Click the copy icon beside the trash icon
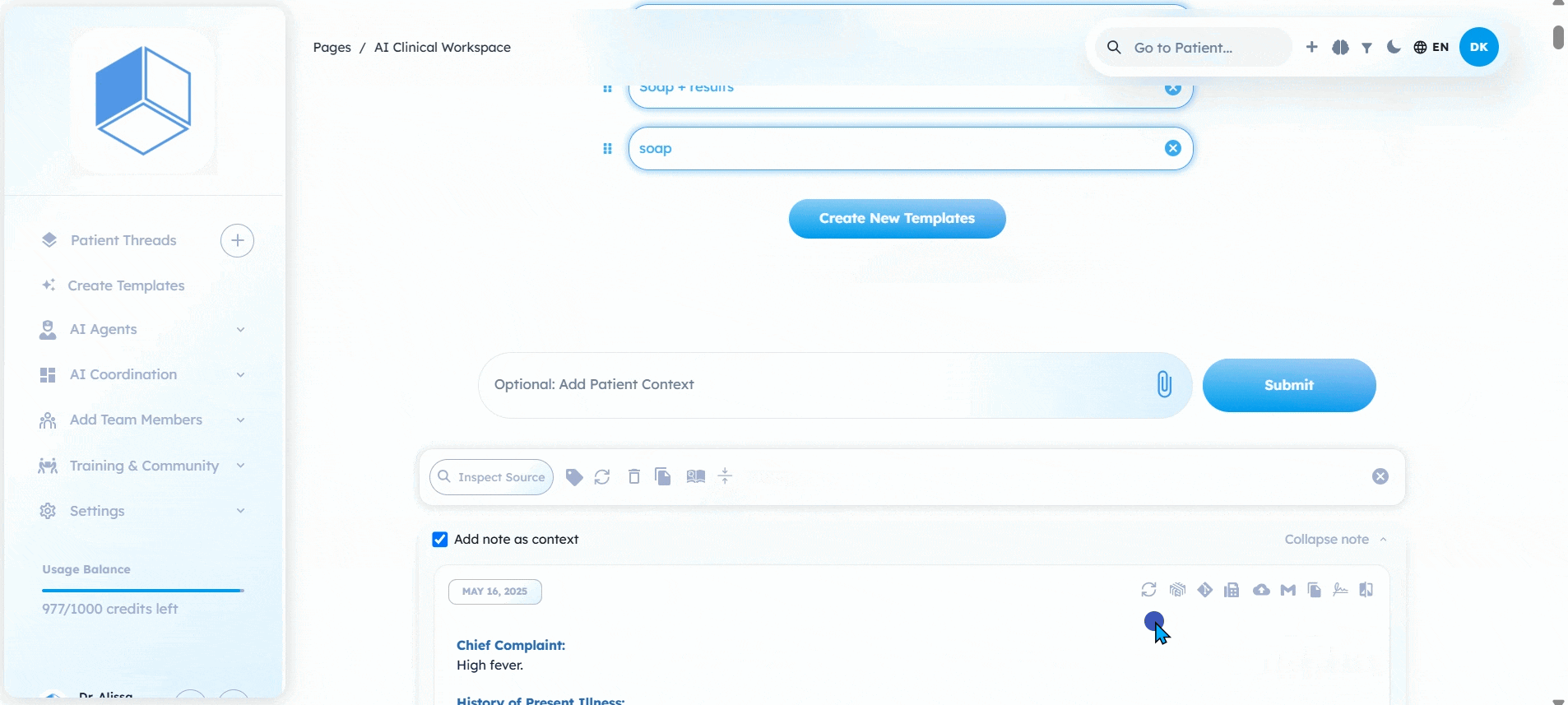 [663, 476]
